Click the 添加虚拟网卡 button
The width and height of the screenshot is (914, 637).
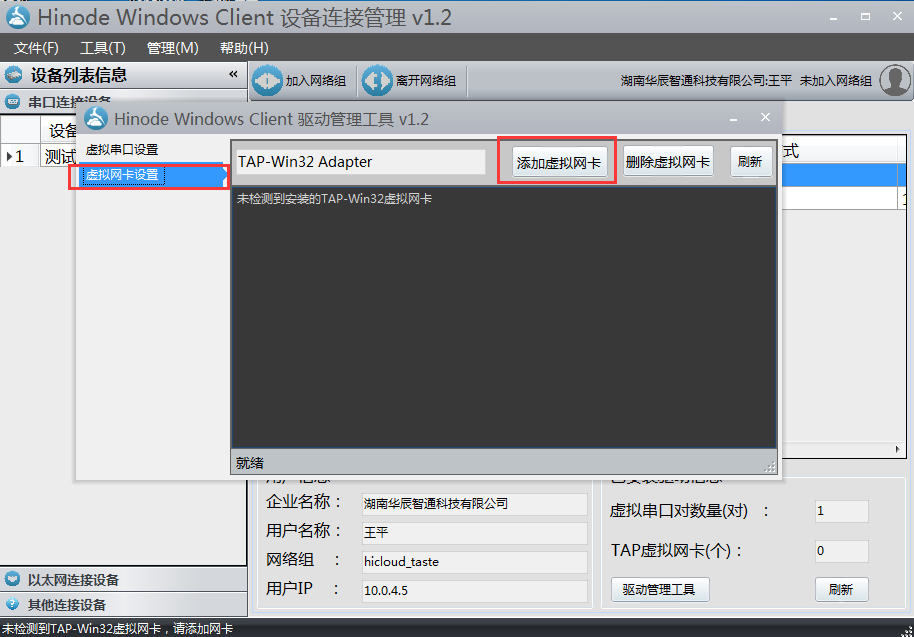556,160
